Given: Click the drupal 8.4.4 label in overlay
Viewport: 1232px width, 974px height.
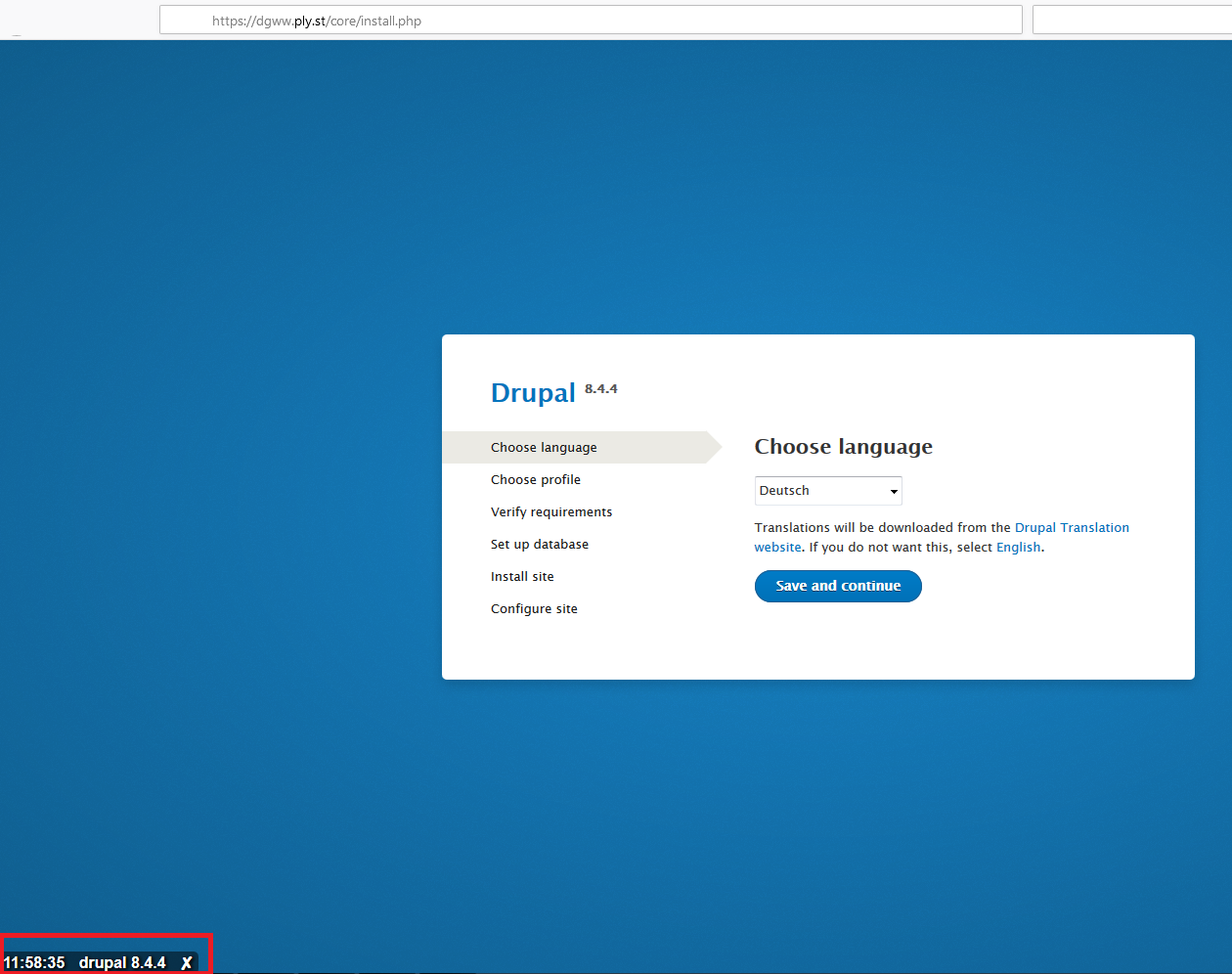Looking at the screenshot, I should tap(122, 963).
